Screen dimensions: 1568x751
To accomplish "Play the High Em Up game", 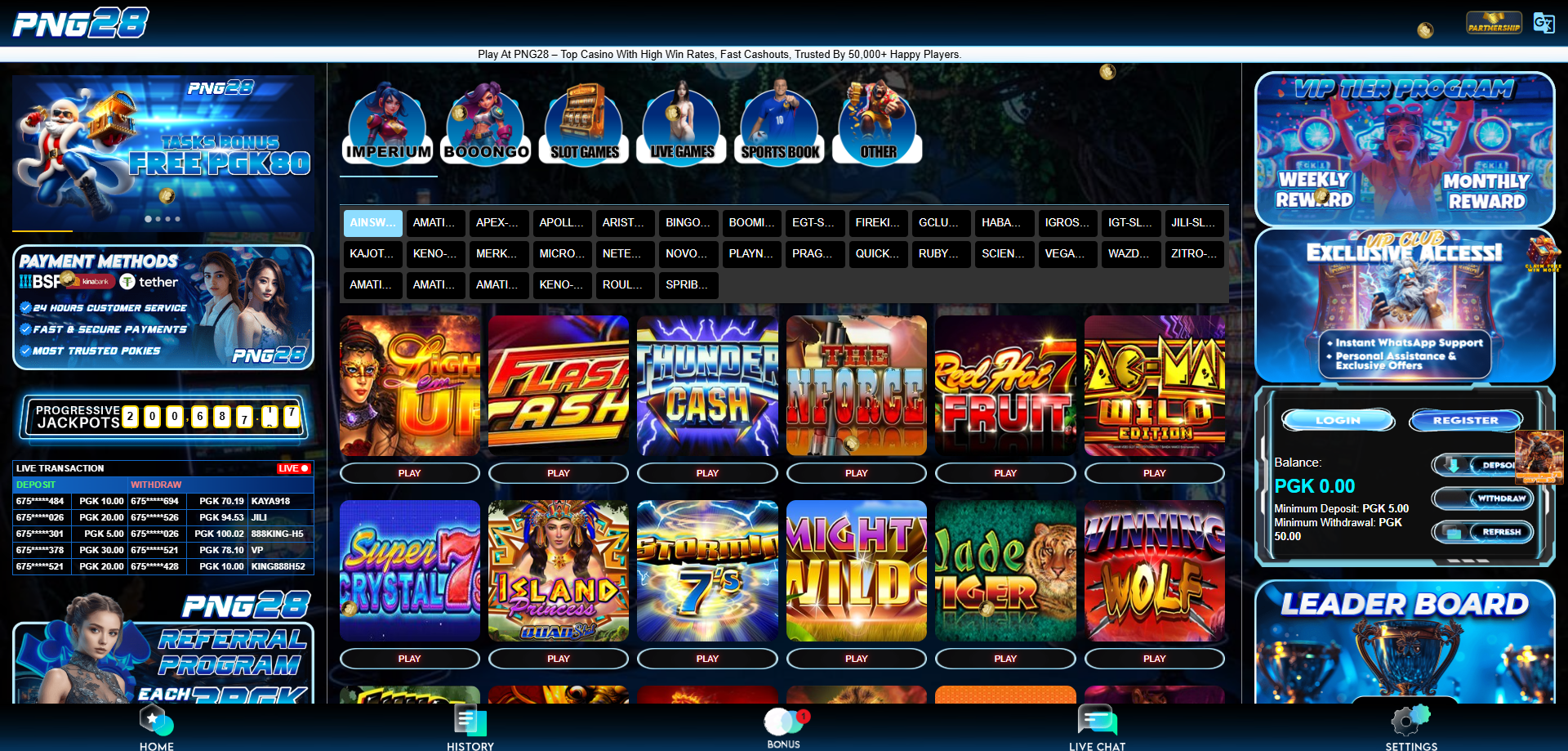I will (410, 473).
